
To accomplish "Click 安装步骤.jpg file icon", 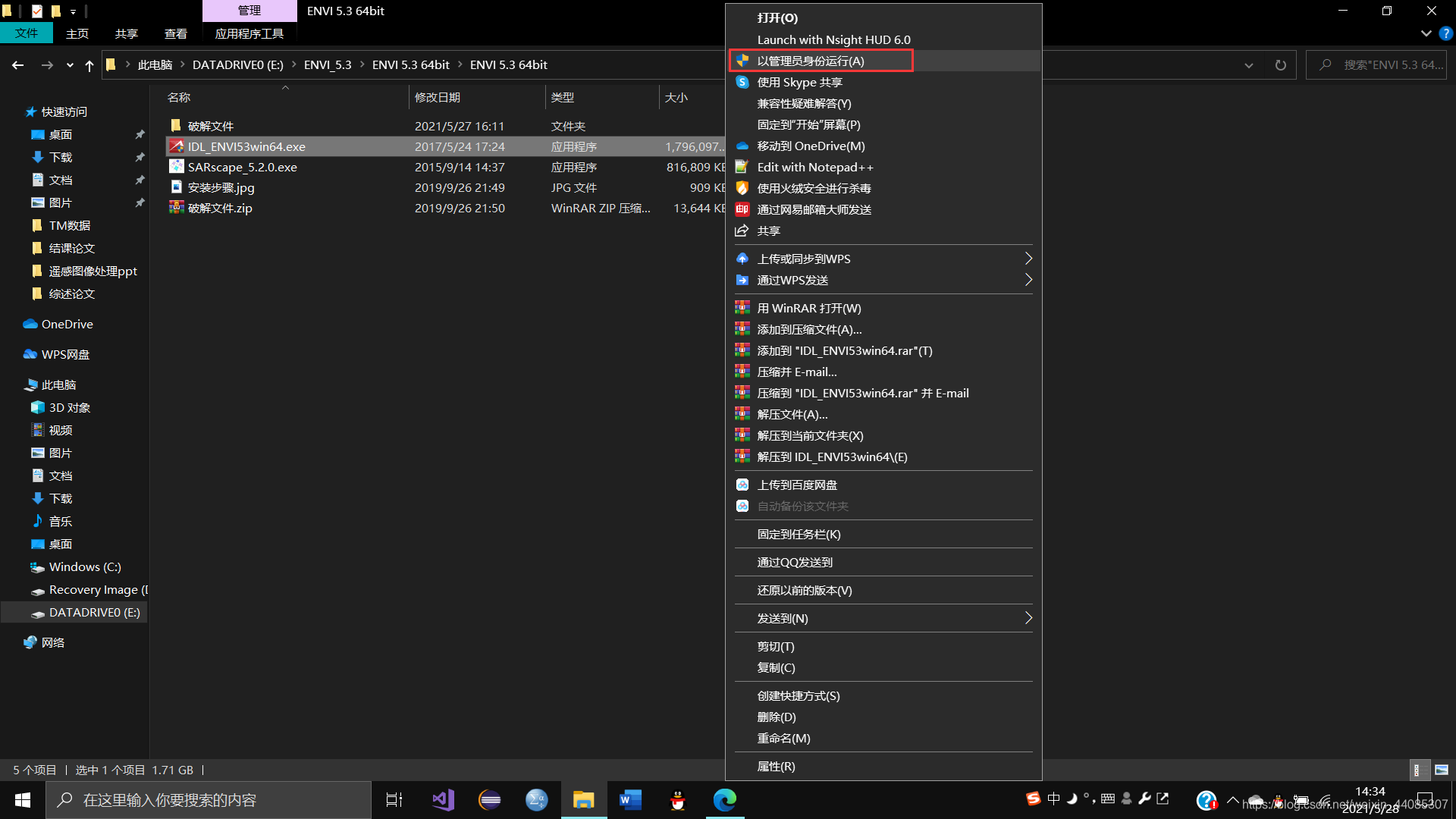I will [176, 187].
